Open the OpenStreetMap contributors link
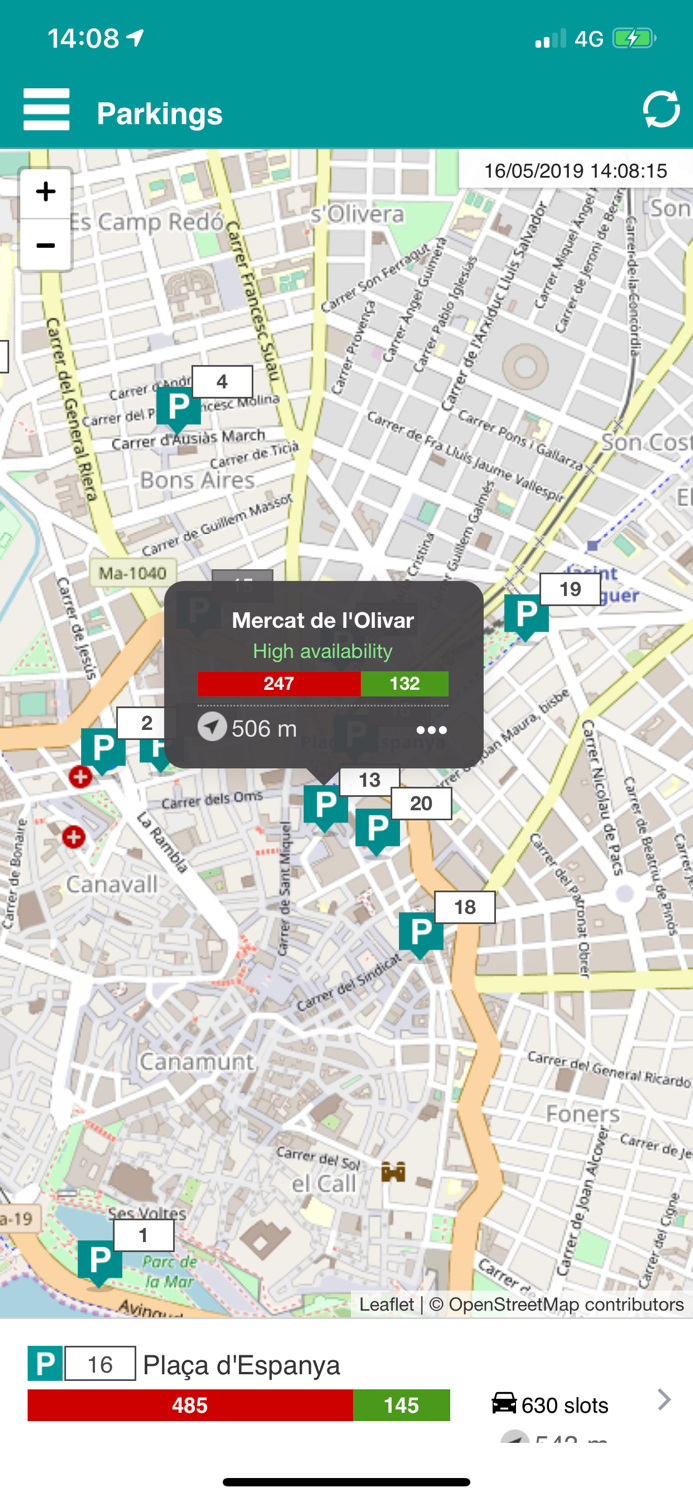Viewport: 693px width, 1500px height. point(566,1304)
